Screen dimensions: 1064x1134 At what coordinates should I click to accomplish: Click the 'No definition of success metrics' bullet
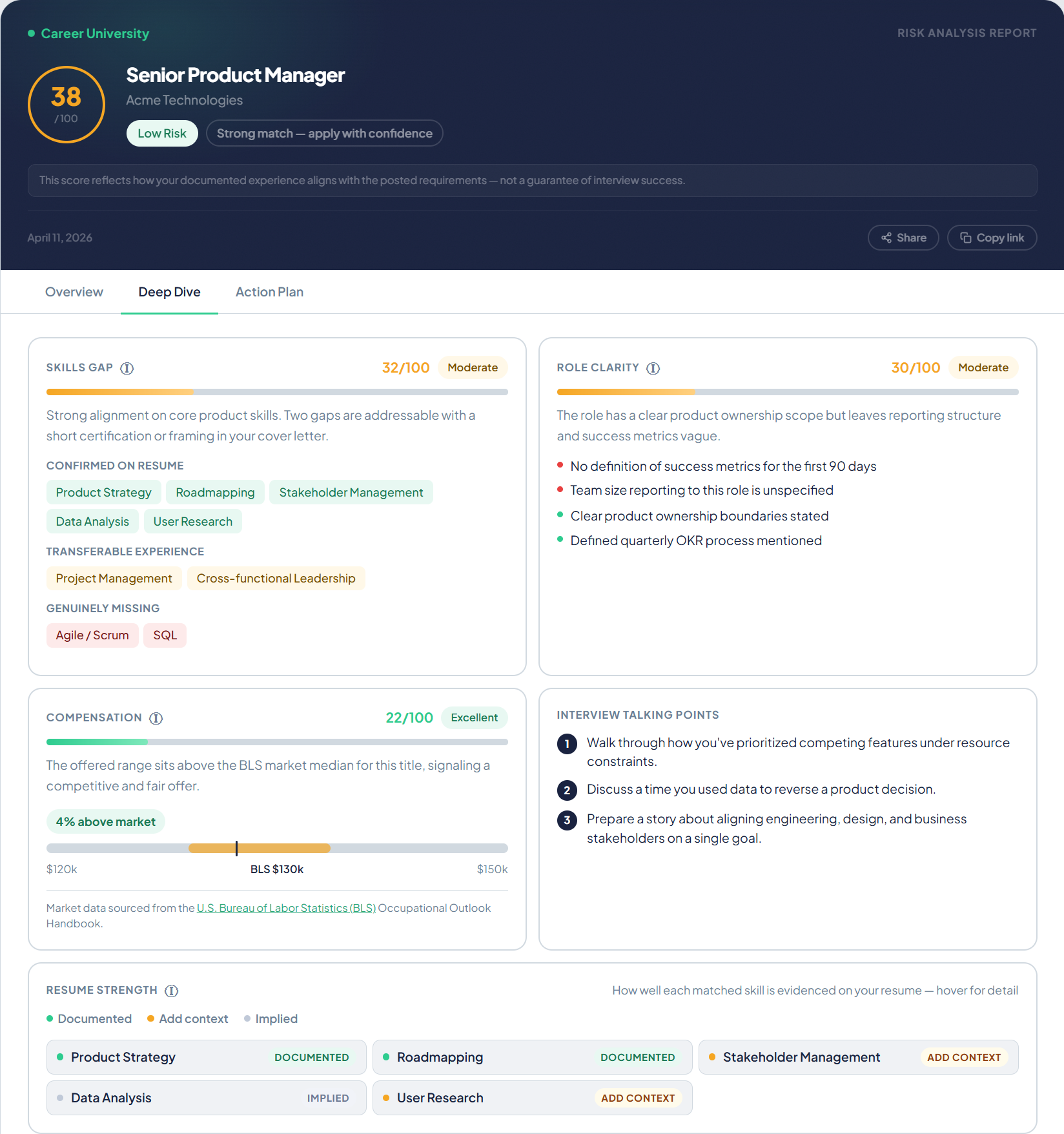click(717, 466)
